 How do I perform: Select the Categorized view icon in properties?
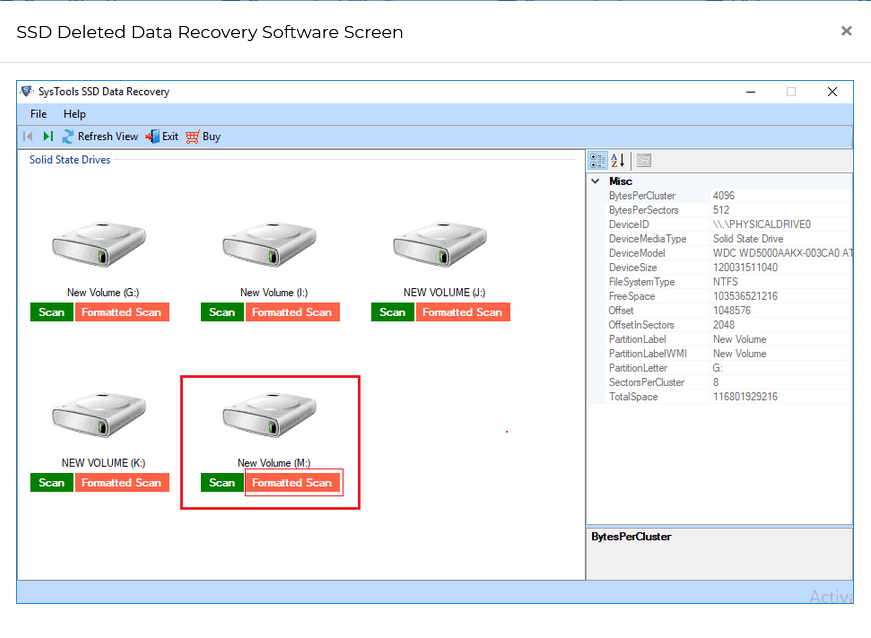598,160
